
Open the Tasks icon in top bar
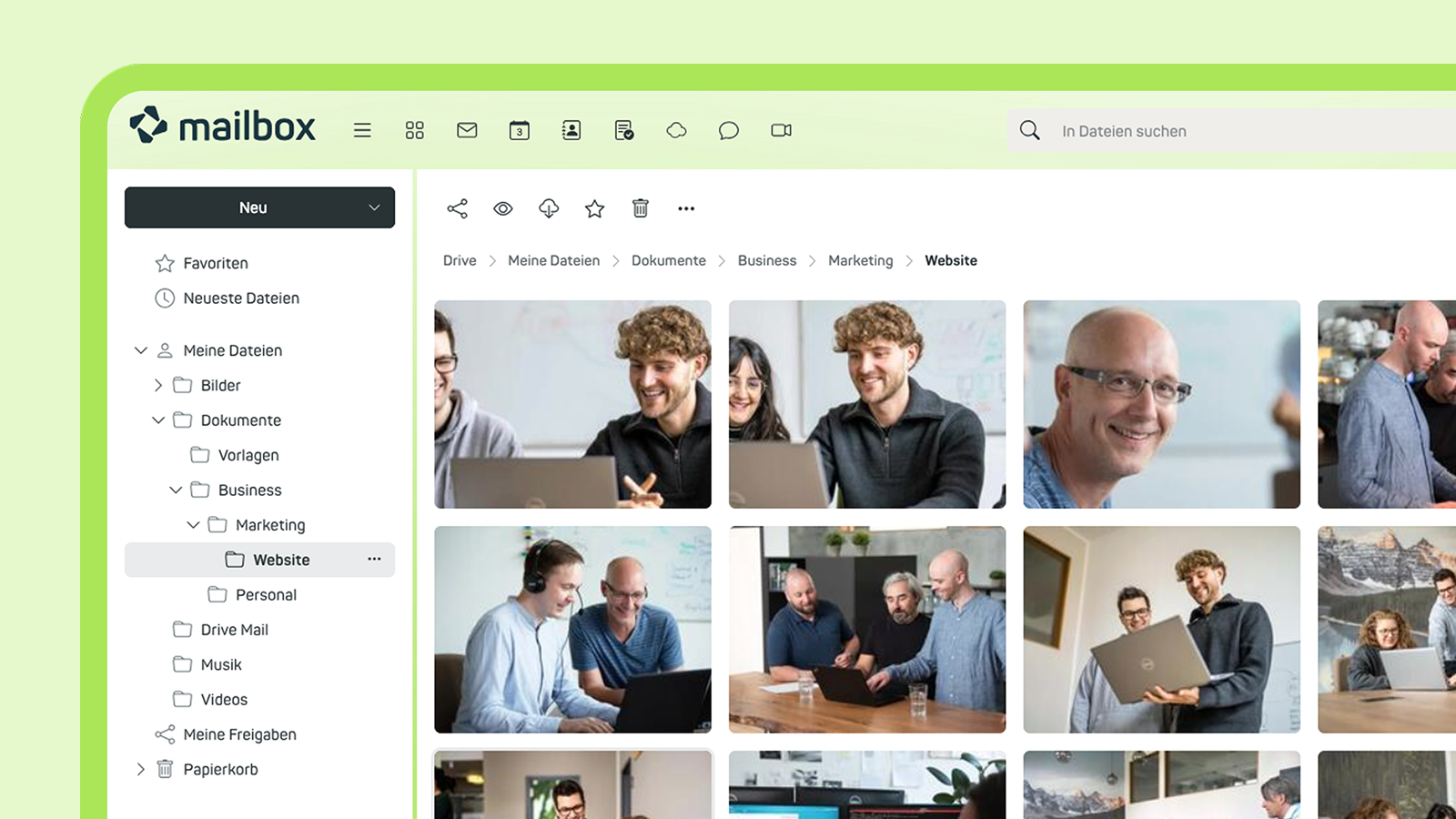pos(624,130)
